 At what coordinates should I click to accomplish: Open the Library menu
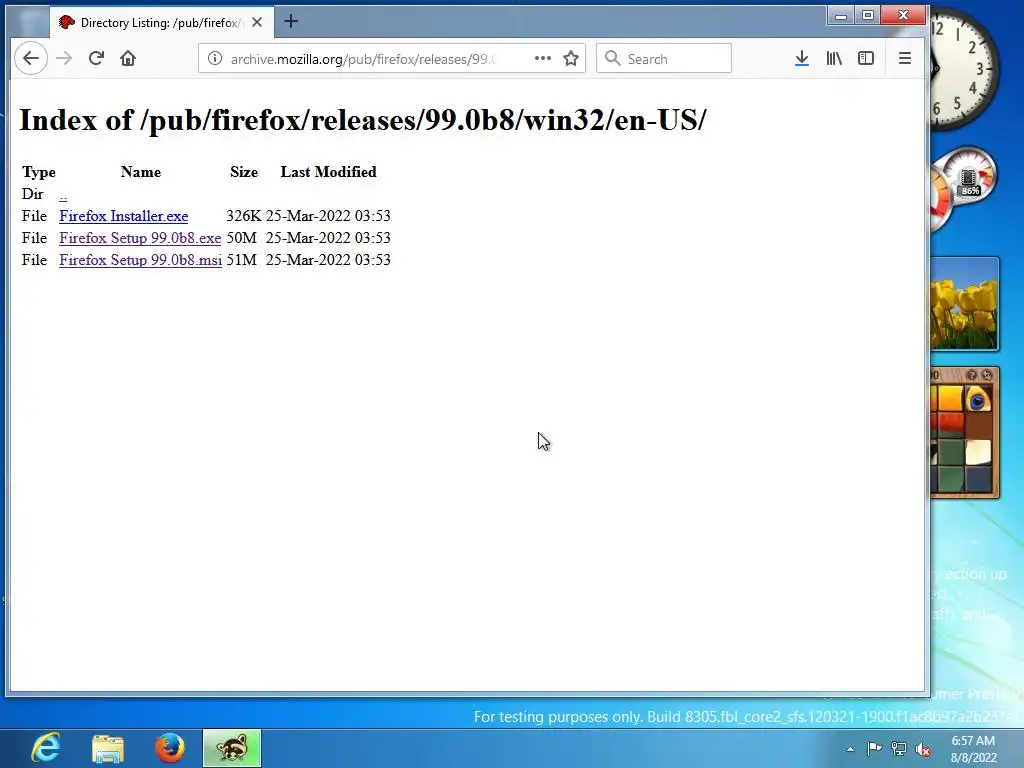[834, 58]
